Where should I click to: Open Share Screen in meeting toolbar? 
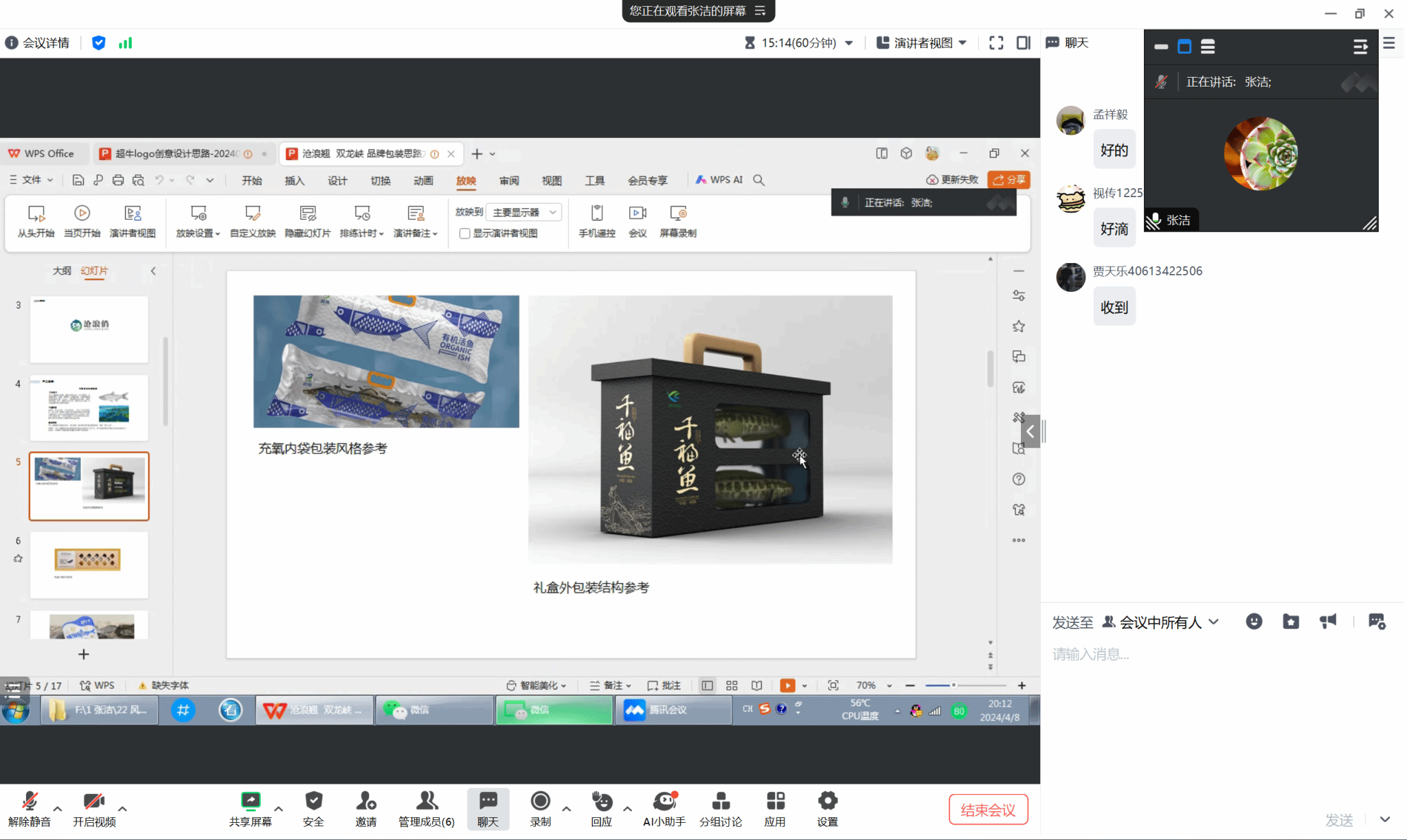[x=250, y=808]
